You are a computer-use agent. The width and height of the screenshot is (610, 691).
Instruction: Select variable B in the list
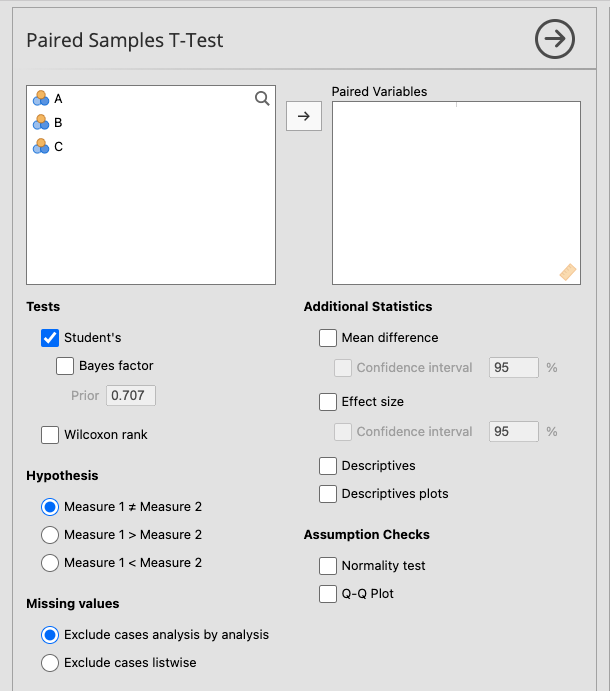(x=58, y=122)
